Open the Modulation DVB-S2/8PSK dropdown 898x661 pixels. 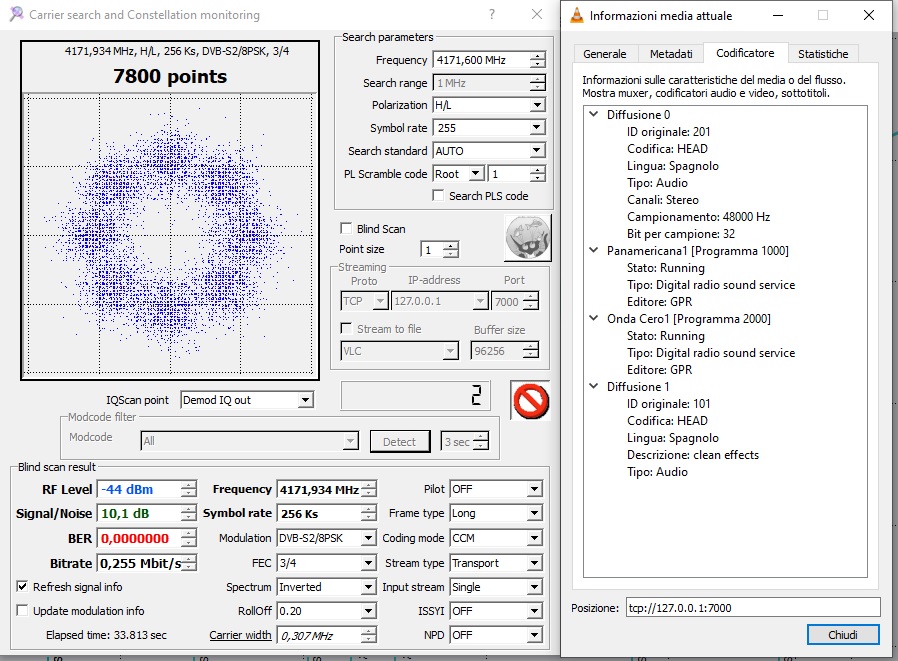click(369, 538)
